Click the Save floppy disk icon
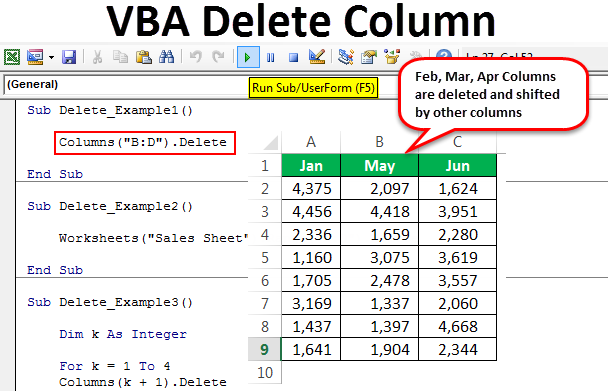Image resolution: width=608 pixels, height=391 pixels. tap(69, 57)
